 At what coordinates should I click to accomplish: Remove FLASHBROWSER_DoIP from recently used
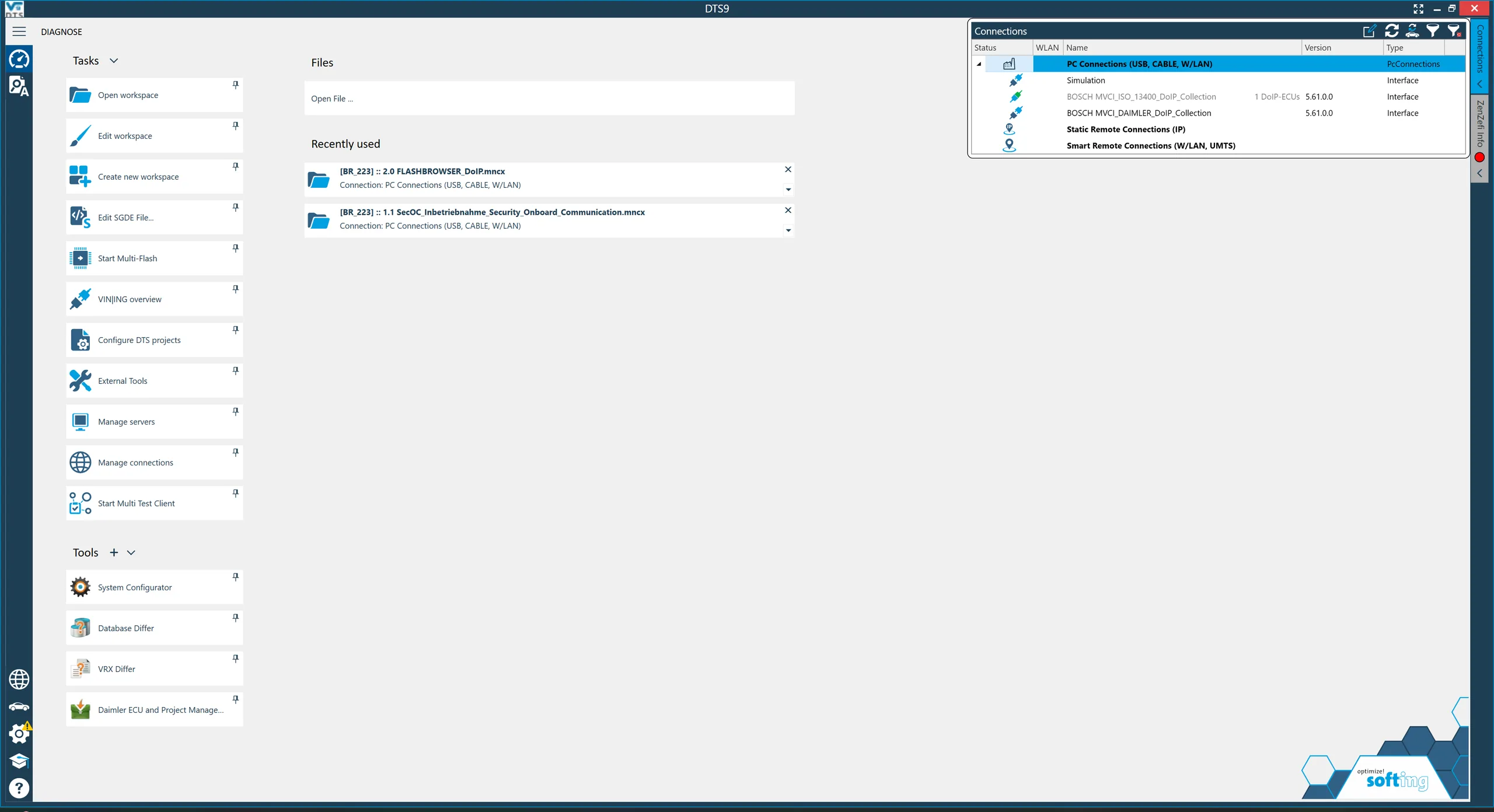788,169
